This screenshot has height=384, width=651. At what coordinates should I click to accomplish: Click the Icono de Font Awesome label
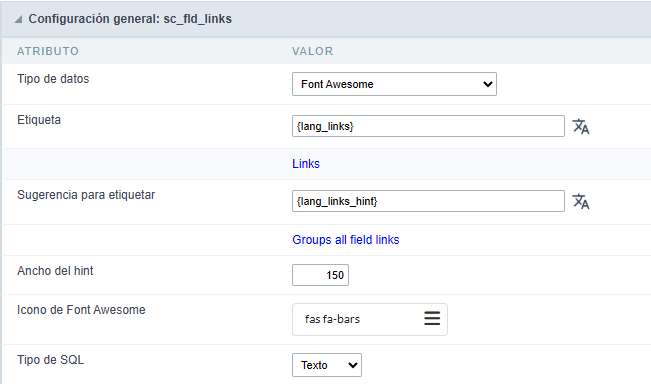click(x=81, y=310)
